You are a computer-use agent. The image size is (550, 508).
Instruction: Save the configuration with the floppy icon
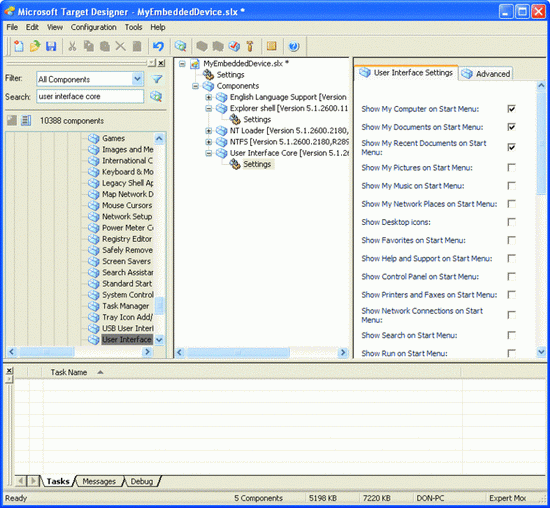(51, 46)
